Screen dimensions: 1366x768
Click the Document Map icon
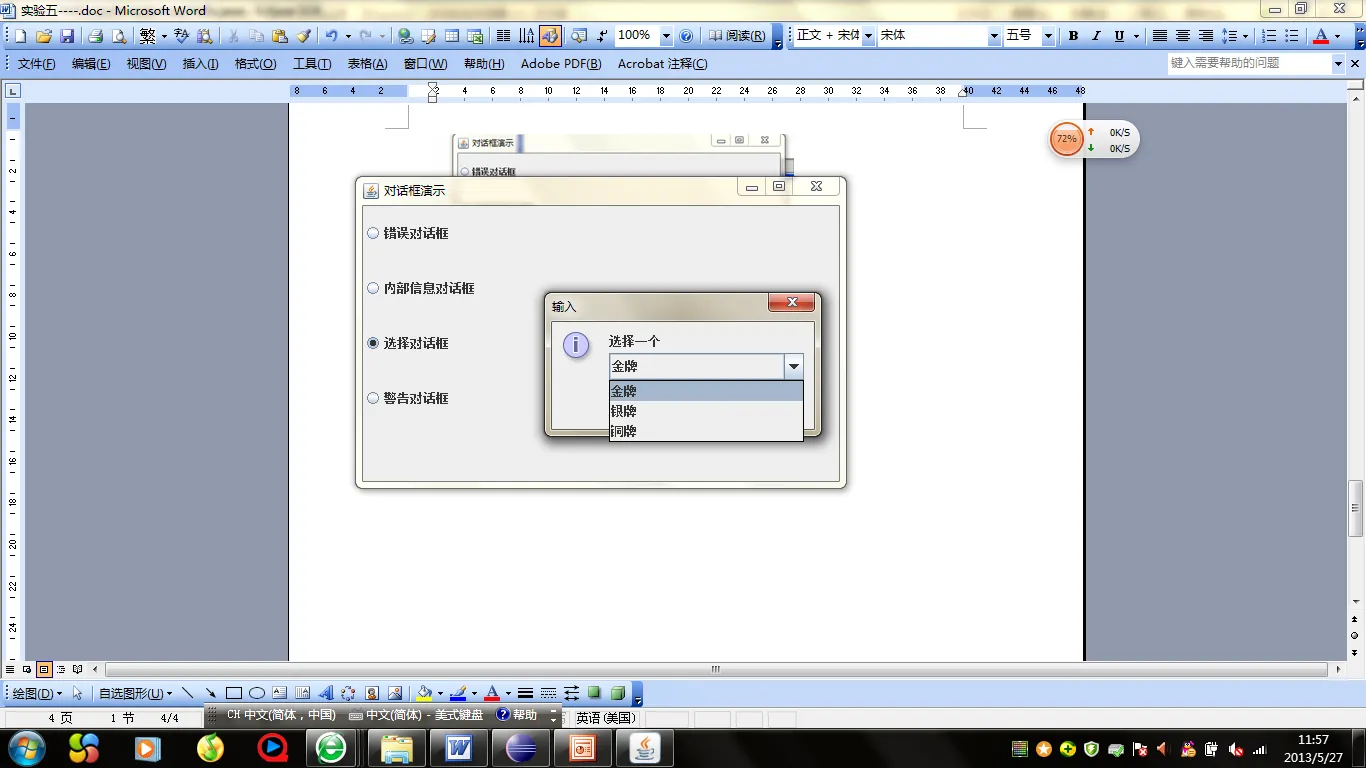tap(578, 36)
